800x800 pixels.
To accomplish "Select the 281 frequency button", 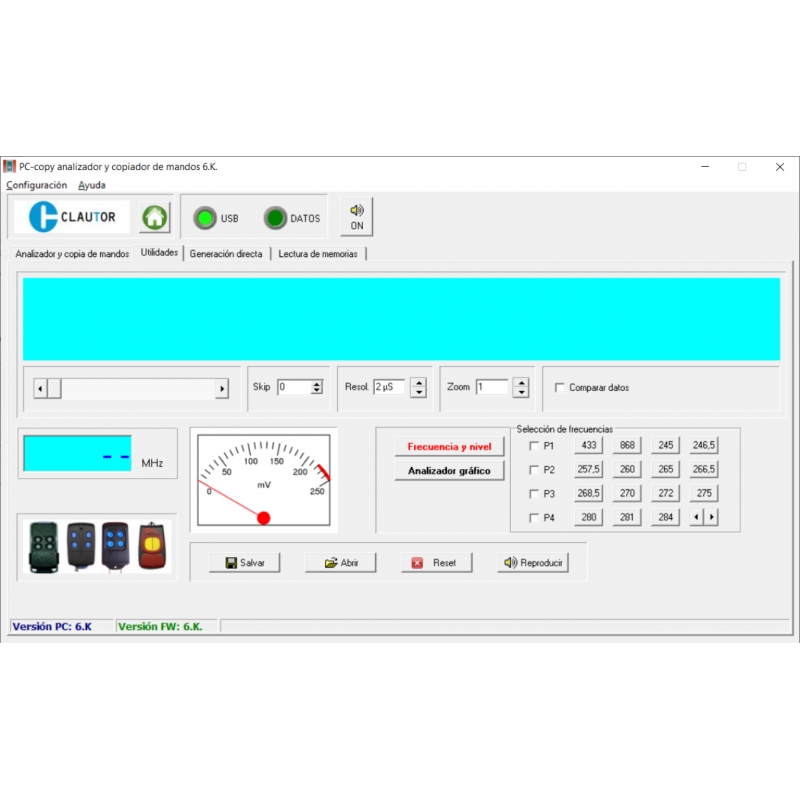I will [627, 517].
